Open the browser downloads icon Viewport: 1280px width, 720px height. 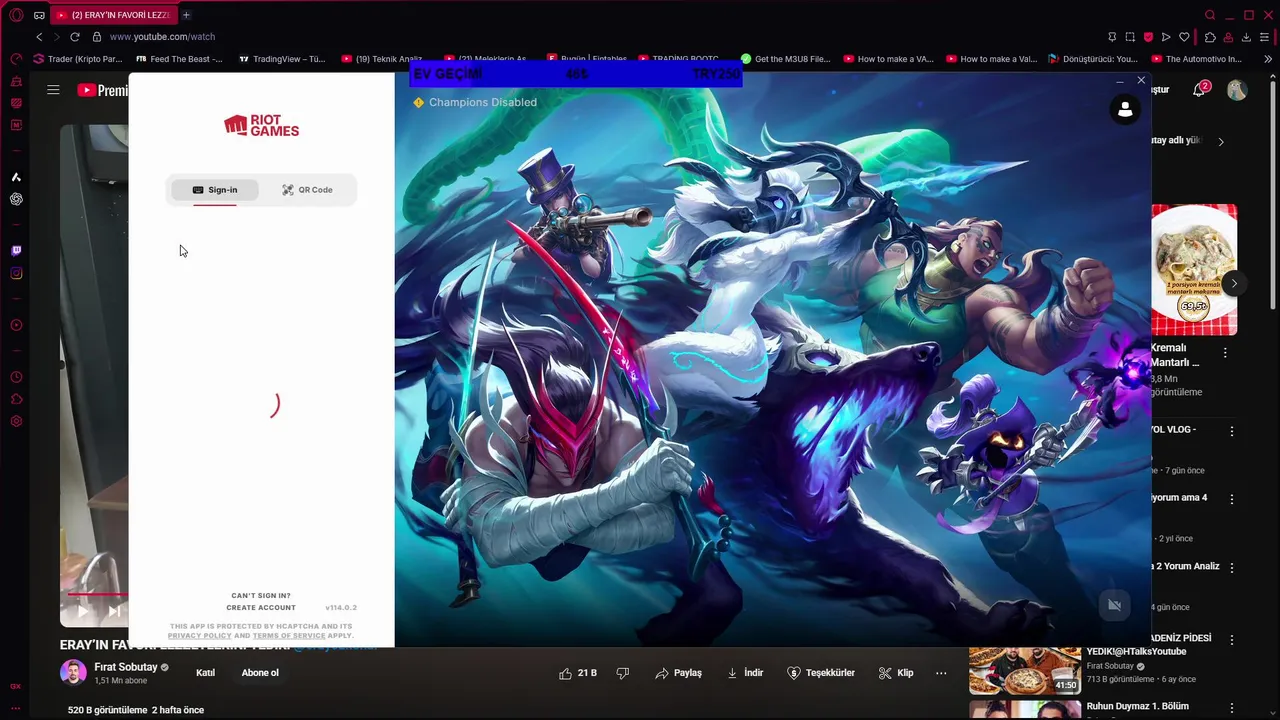(x=1246, y=37)
